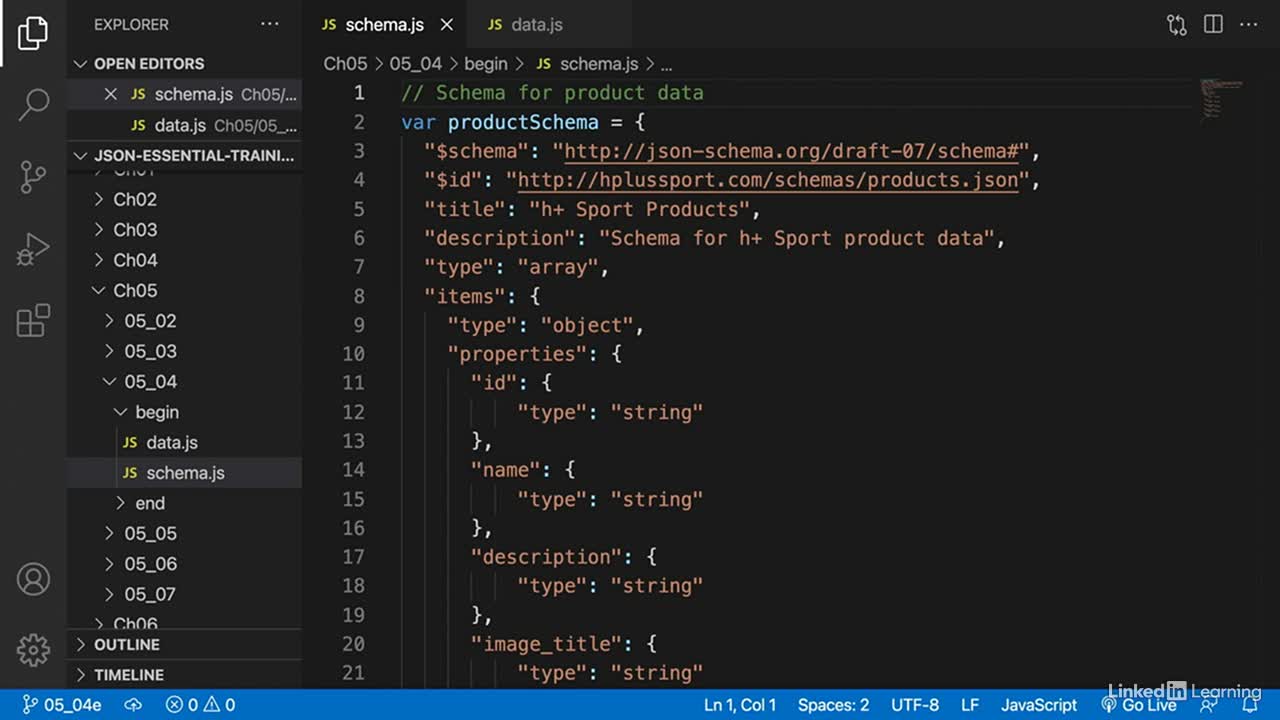The image size is (1280, 720).
Task: Open the hplussport.com products.json link
Action: point(767,180)
